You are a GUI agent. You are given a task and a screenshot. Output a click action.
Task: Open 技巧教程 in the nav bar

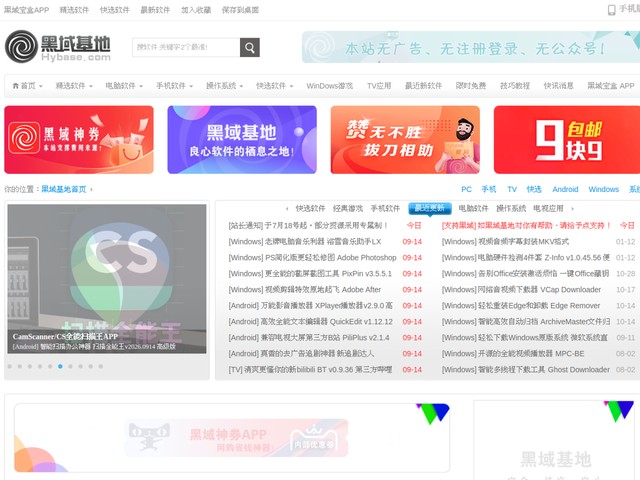515,86
